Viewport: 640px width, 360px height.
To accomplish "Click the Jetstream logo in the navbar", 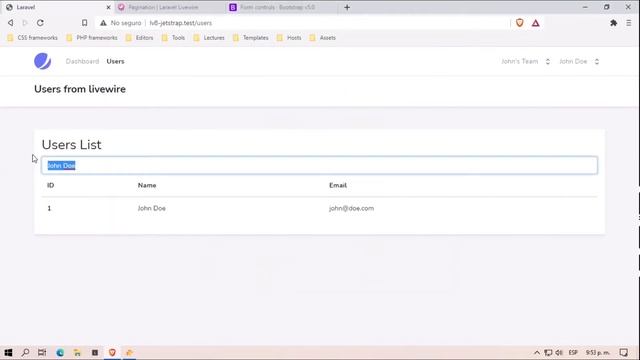I will click(x=42, y=61).
